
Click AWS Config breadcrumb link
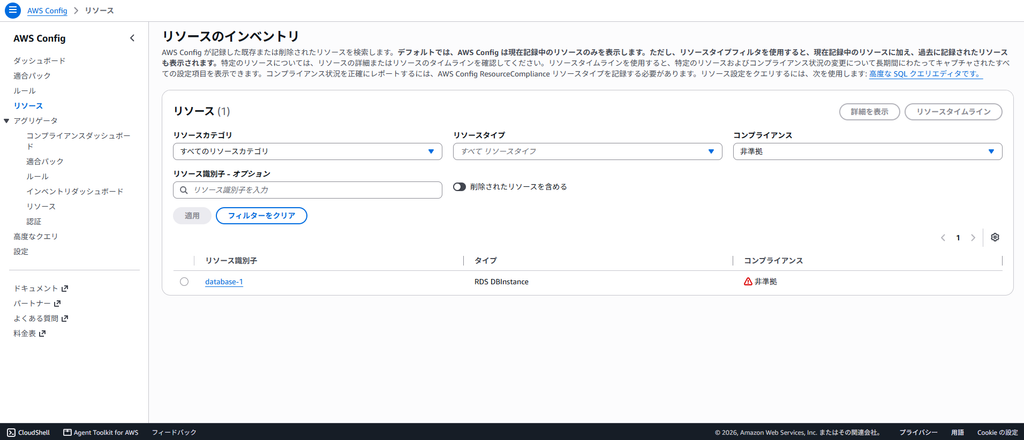pyautogui.click(x=47, y=11)
